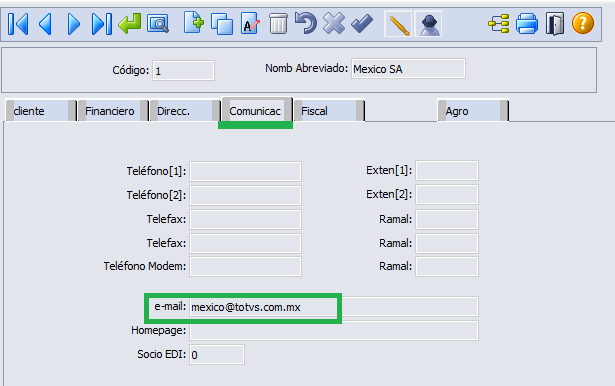Click the Ramal field beside Teléfono Modem

click(447, 266)
